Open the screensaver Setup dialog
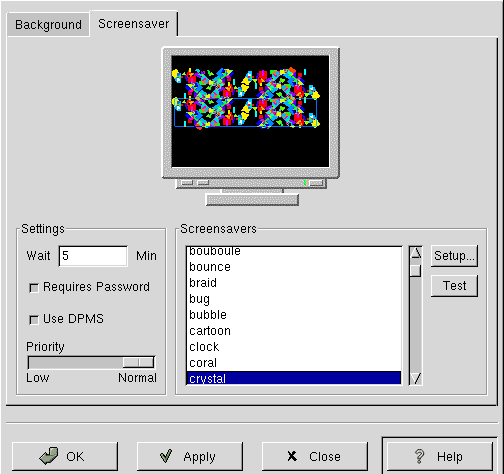The height and width of the screenshot is (474, 504). (454, 256)
